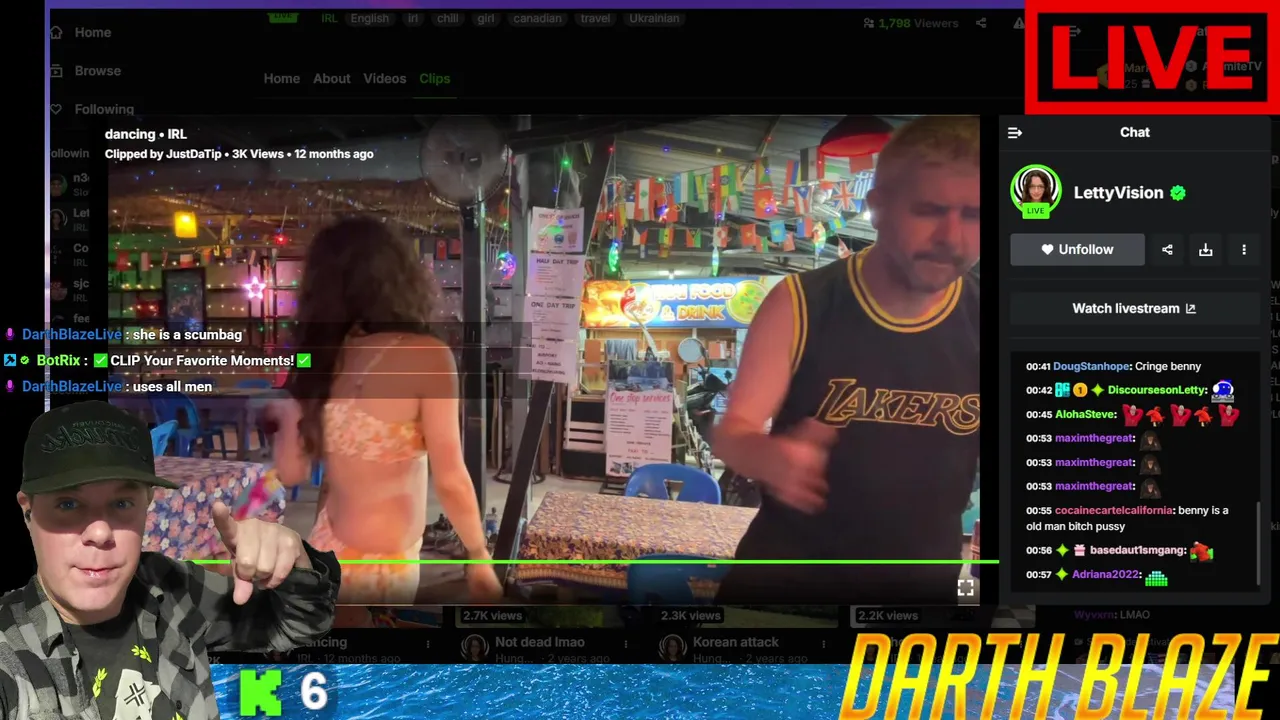
Task: Click Adriana2022 username in chat
Action: tap(1105, 574)
